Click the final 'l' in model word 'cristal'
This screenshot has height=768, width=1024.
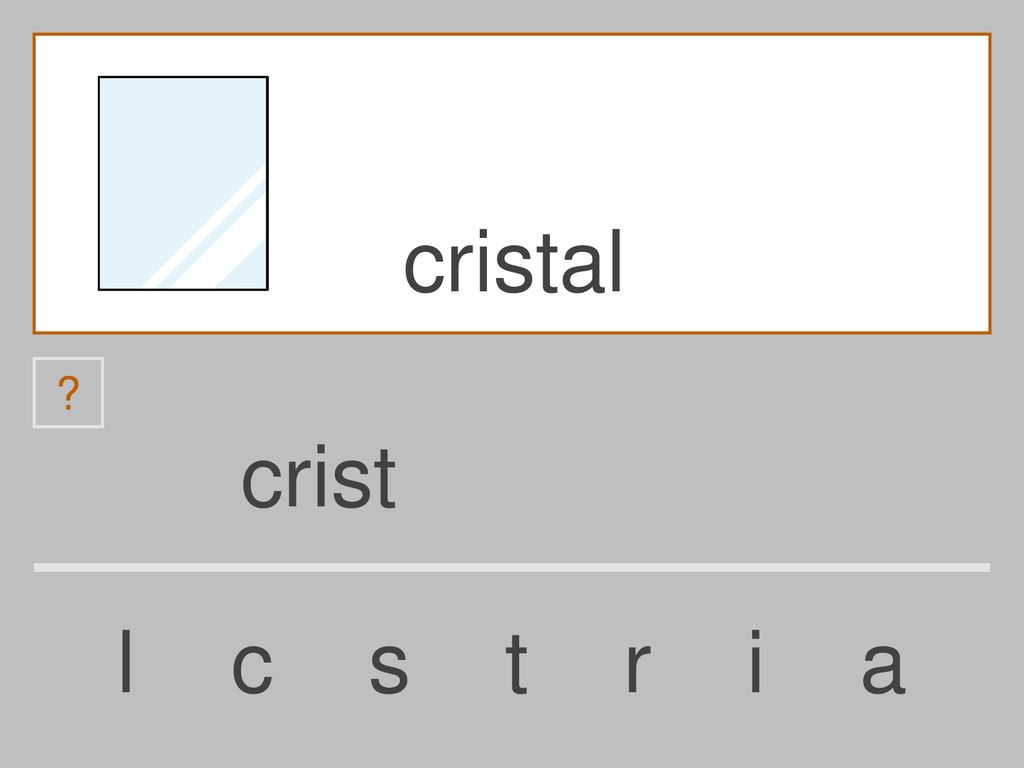[615, 262]
